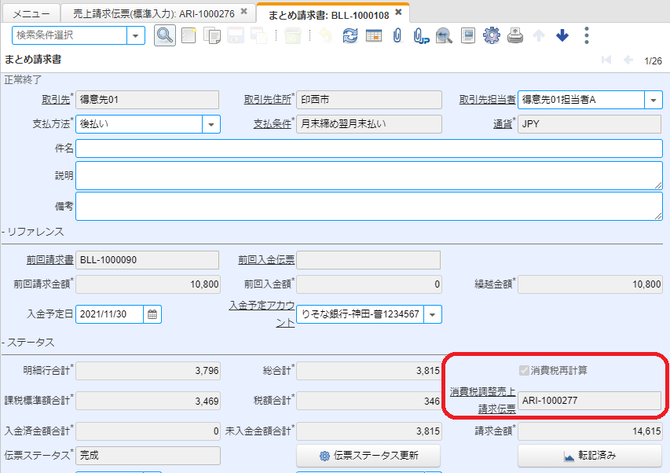Click the 検索条件選択 search box
Screen dimensions: 670x473
point(69,35)
